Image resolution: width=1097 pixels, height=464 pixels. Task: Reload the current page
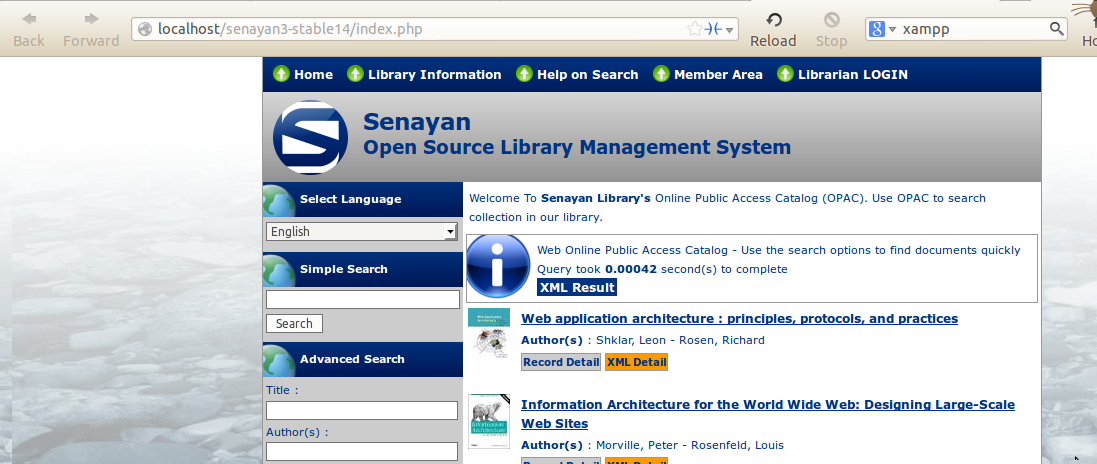[x=773, y=20]
